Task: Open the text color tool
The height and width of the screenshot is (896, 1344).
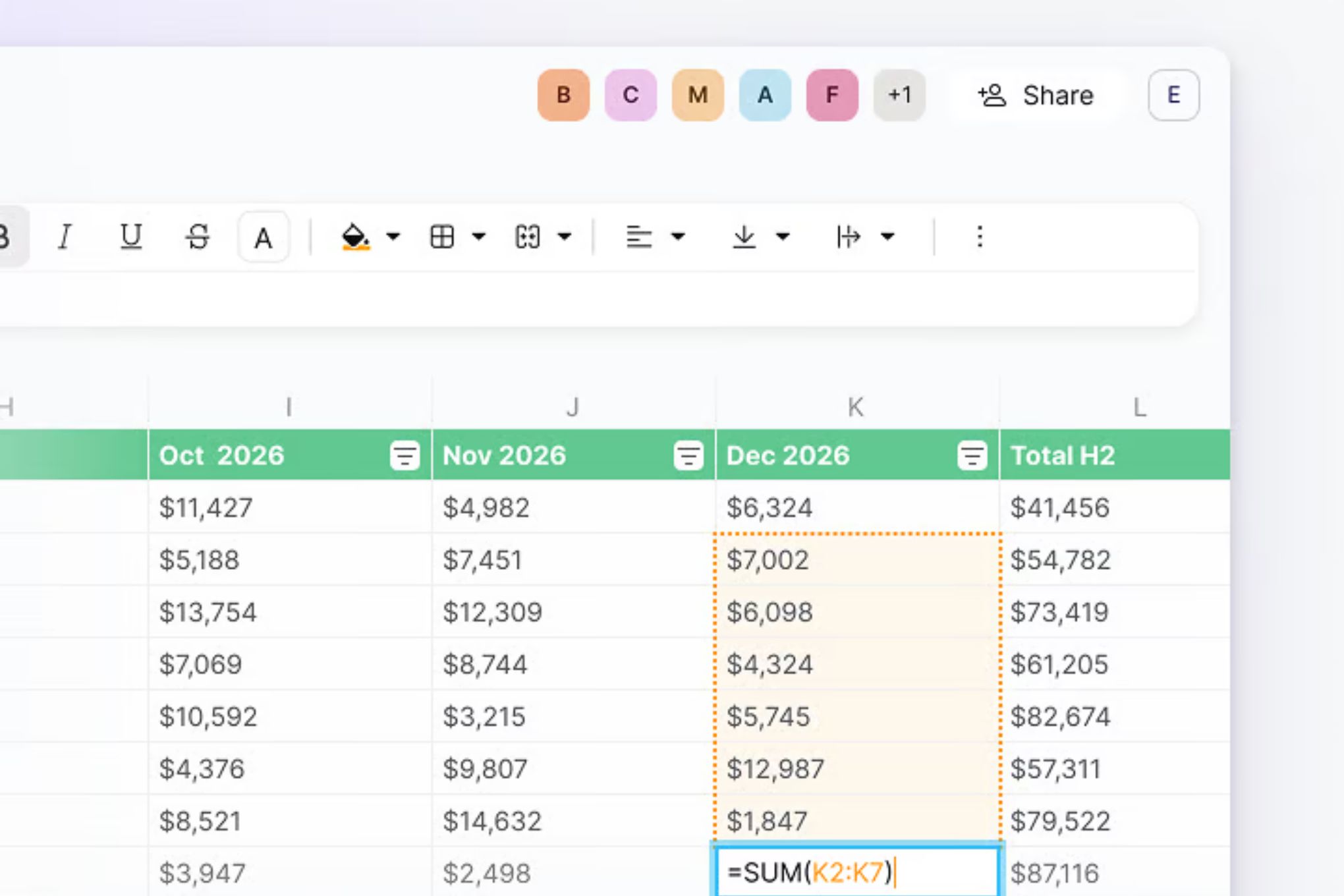Action: [x=263, y=237]
